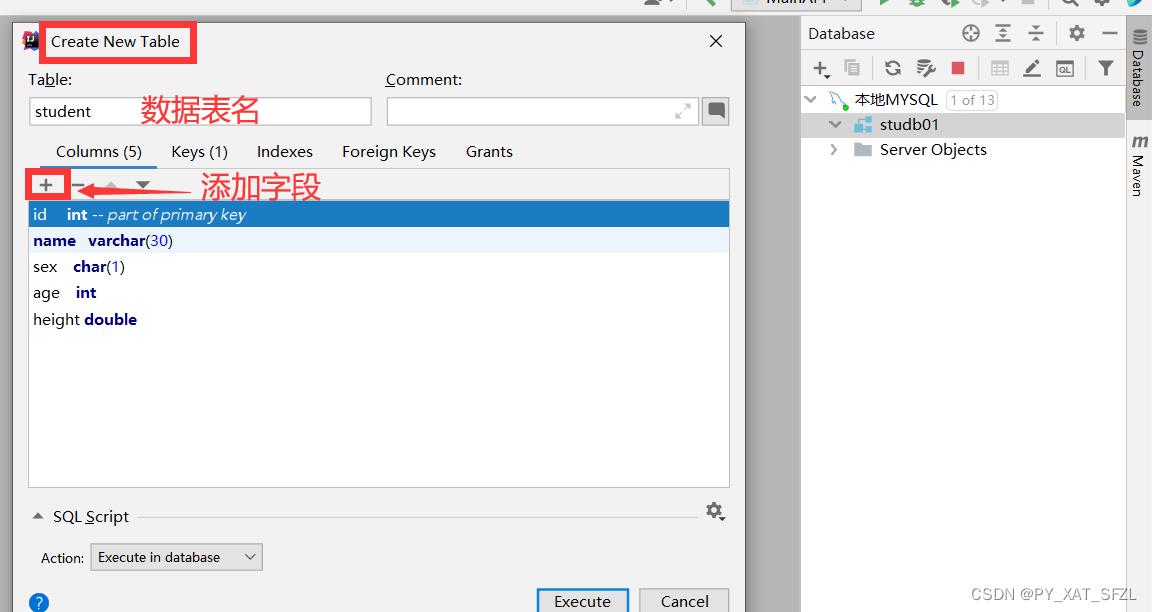
Task: Click the Execute button
Action: click(583, 601)
